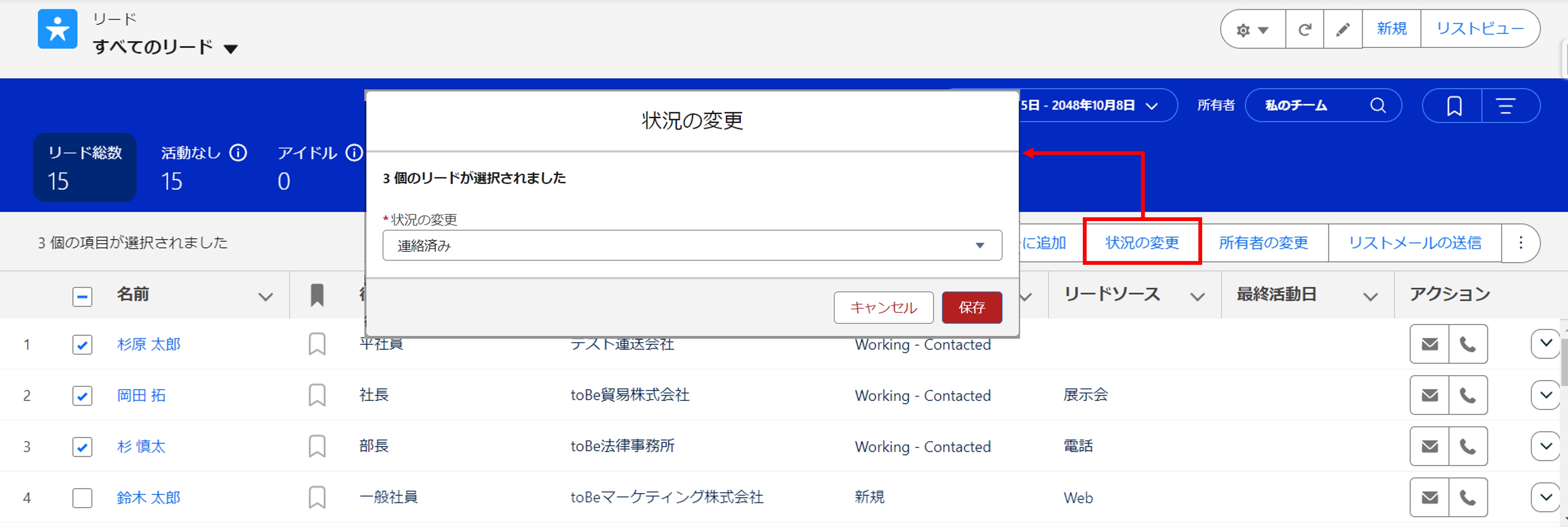Click the email icon for 岡田 拓
Viewport: 1568px width, 527px height.
tap(1429, 395)
